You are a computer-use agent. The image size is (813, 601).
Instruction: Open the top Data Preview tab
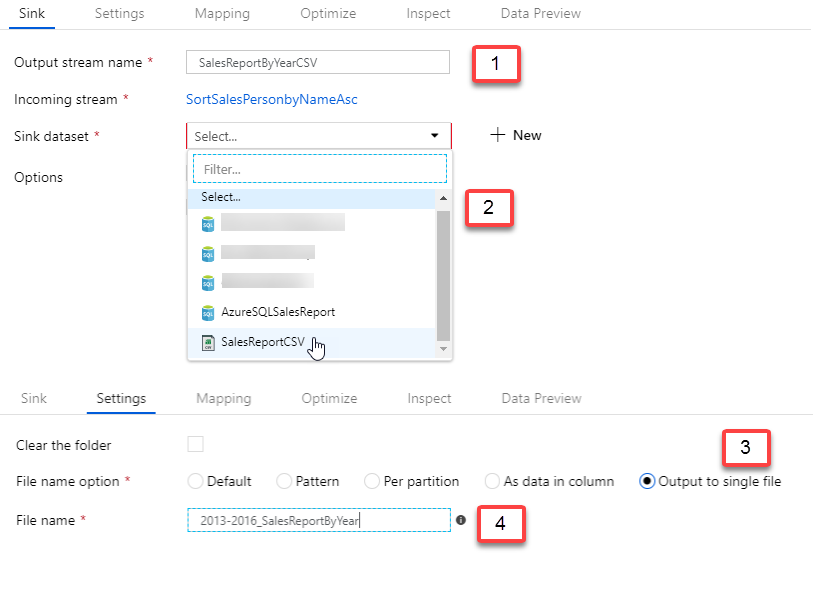click(541, 13)
